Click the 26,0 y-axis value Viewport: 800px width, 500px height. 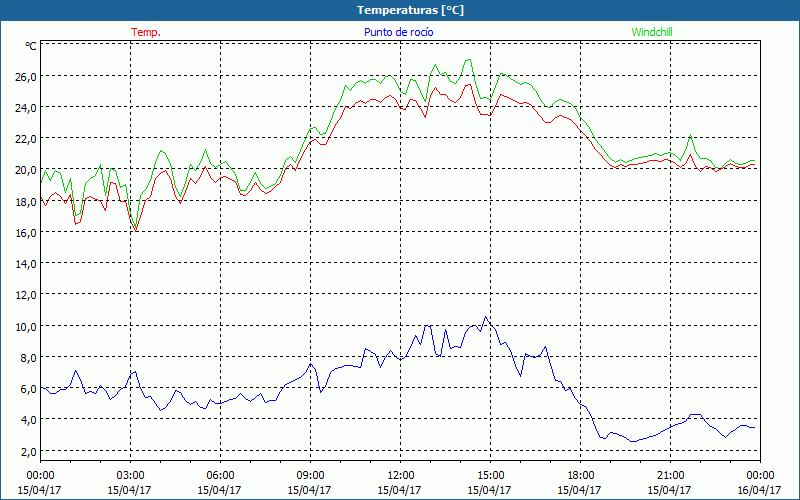pos(26,77)
